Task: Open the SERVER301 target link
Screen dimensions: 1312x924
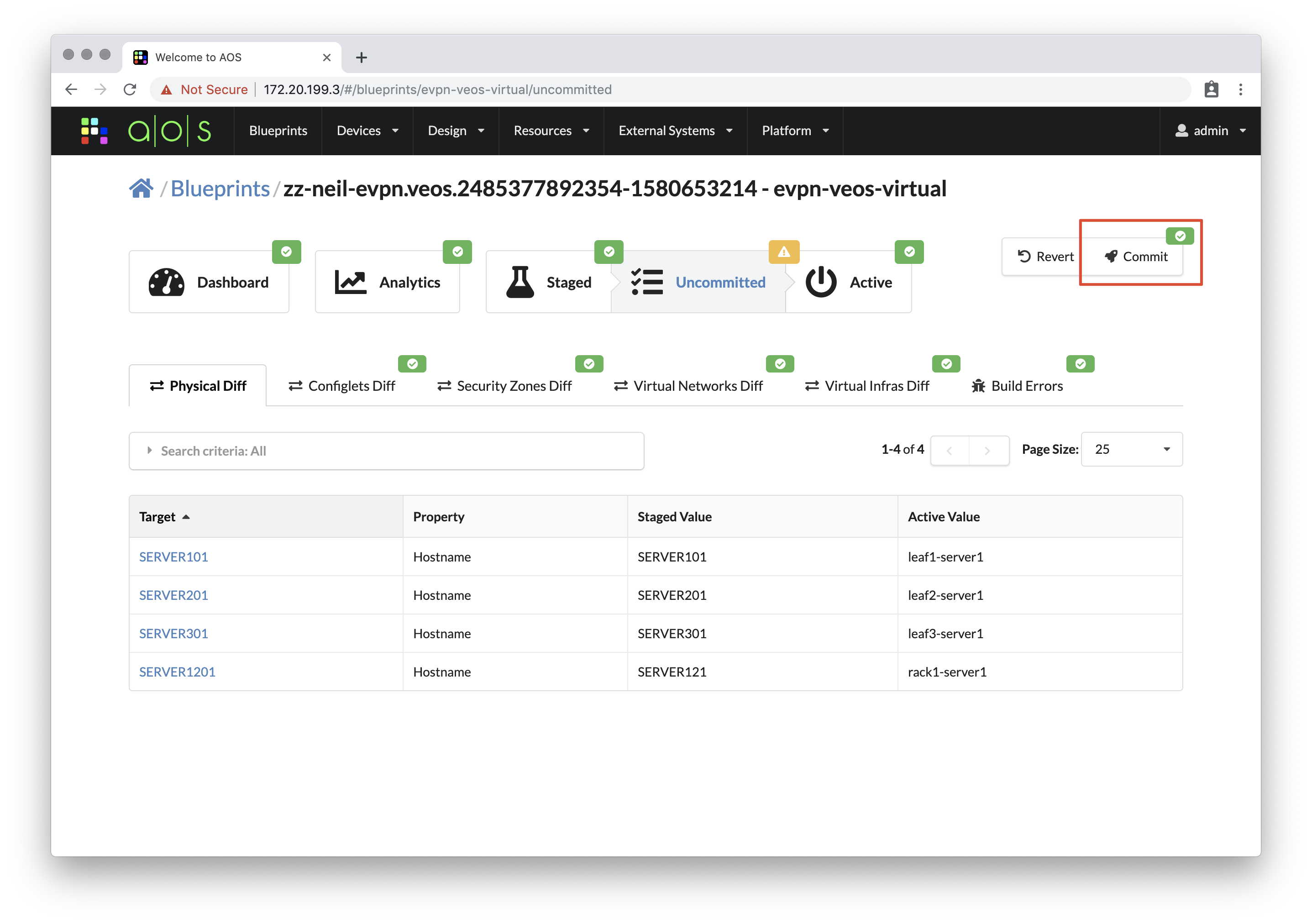Action: pos(173,633)
